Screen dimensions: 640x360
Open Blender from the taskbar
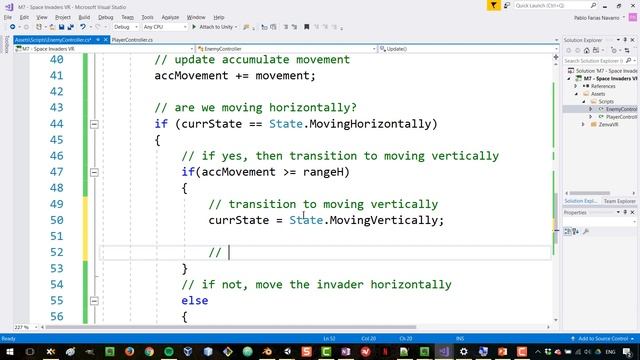(267, 351)
